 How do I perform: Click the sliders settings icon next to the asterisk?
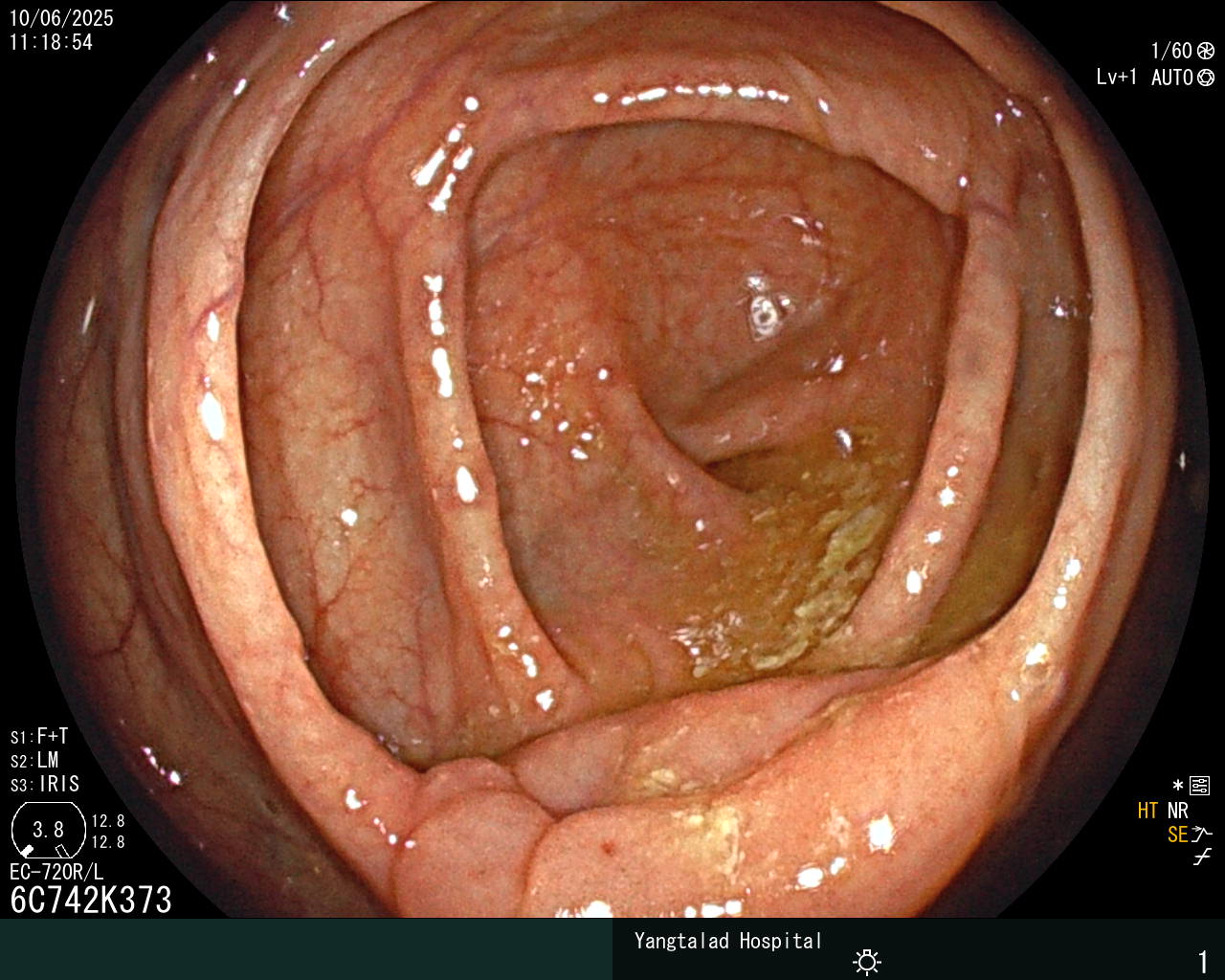click(1200, 787)
